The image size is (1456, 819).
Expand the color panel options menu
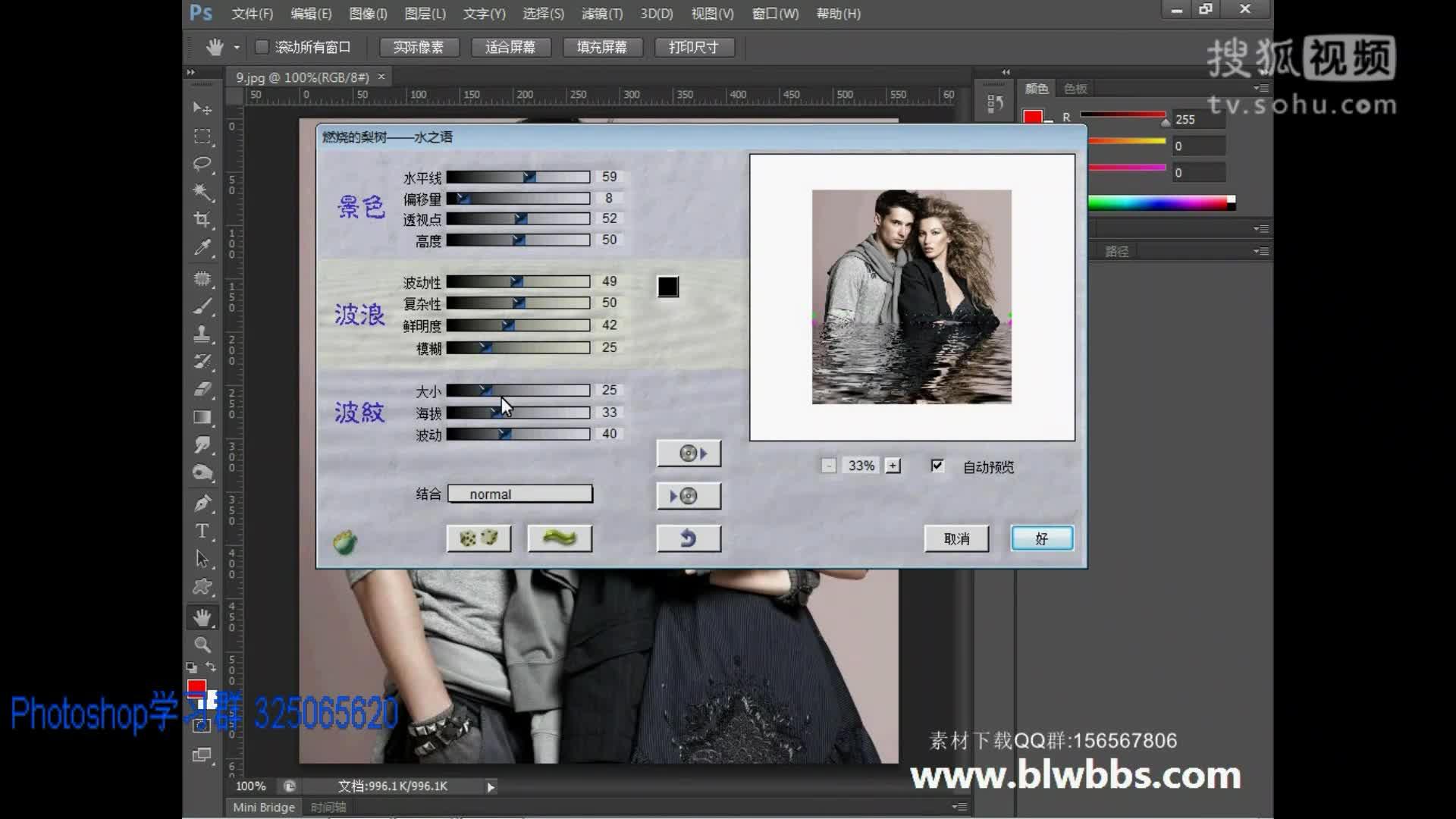(1260, 89)
